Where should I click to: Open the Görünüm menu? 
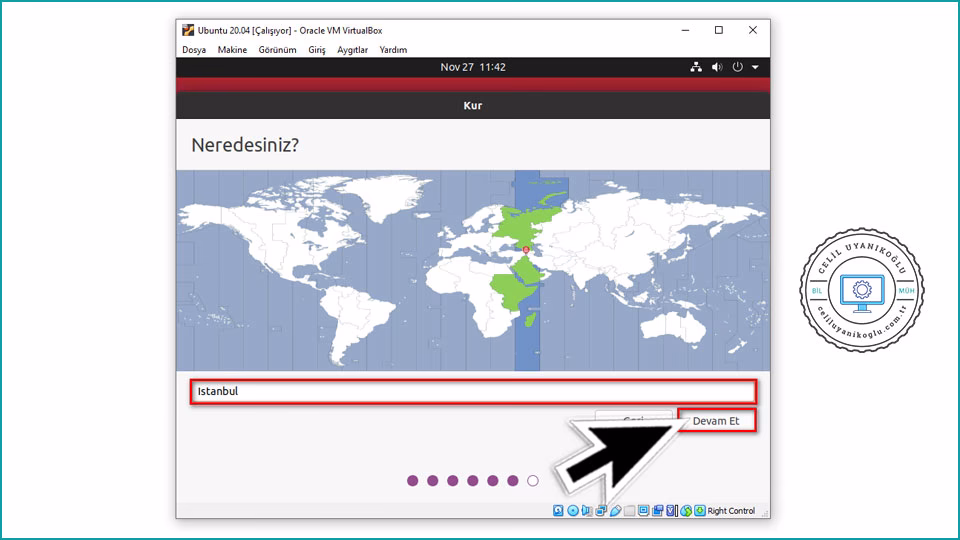click(x=277, y=50)
